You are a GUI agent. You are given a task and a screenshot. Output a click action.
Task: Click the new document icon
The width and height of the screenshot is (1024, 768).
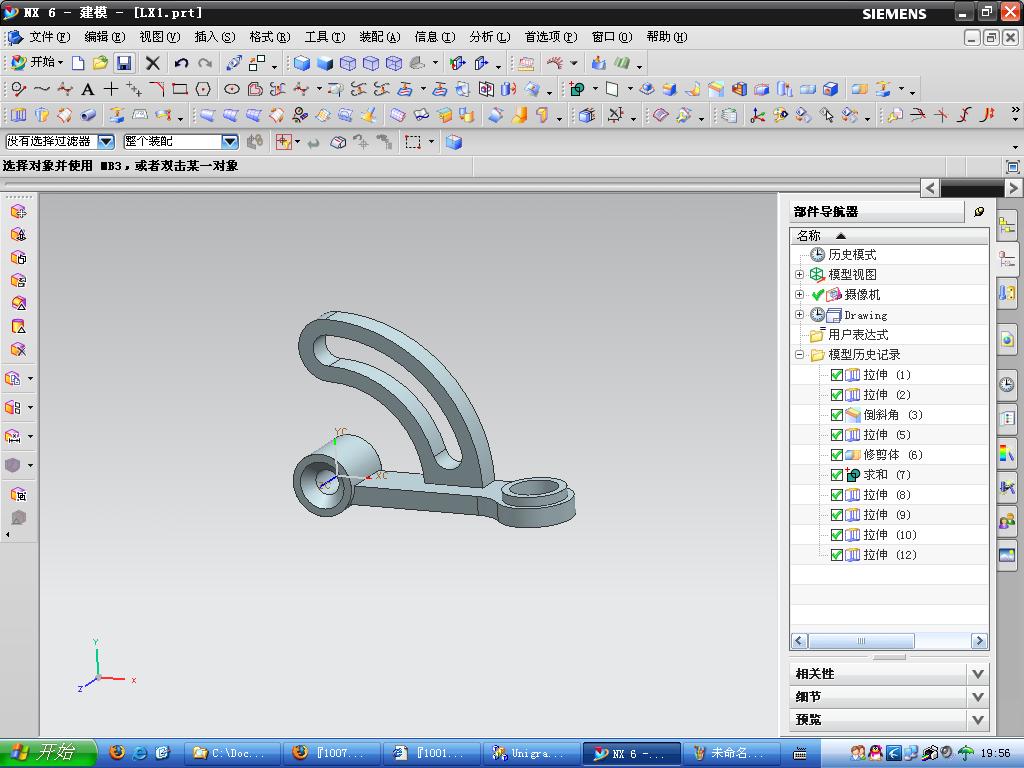click(x=78, y=63)
